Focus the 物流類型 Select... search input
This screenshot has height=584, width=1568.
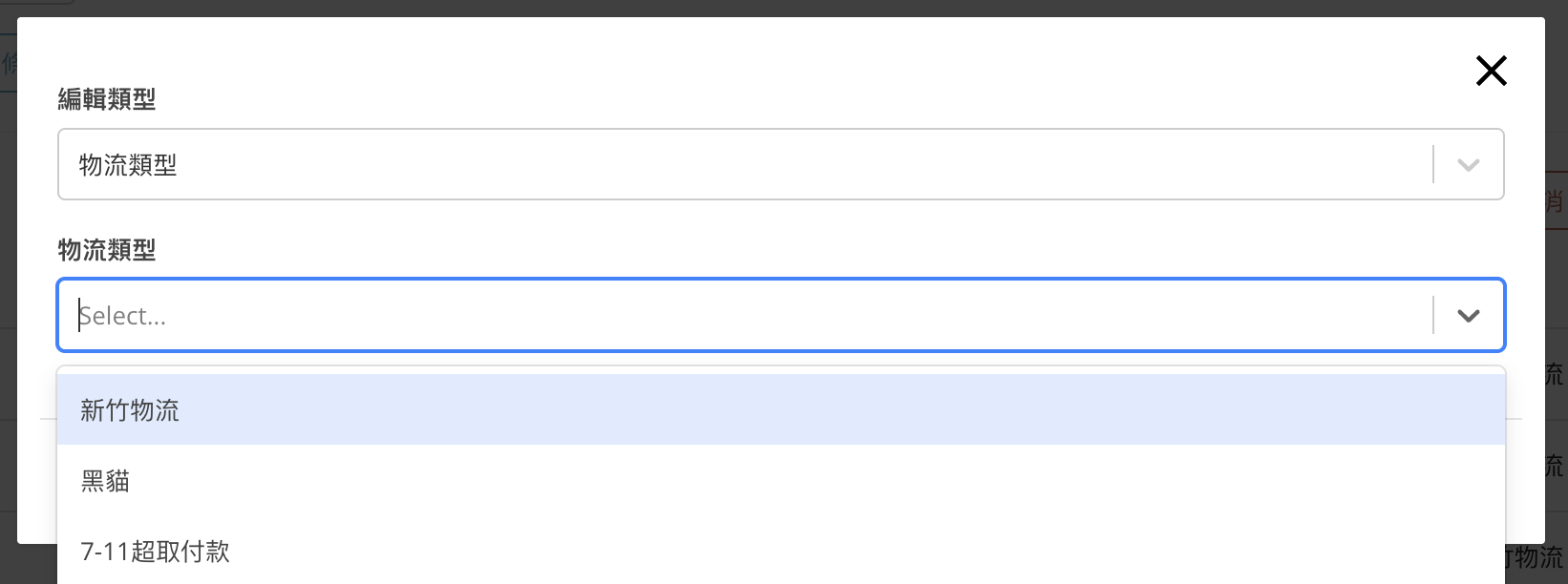[745, 316]
